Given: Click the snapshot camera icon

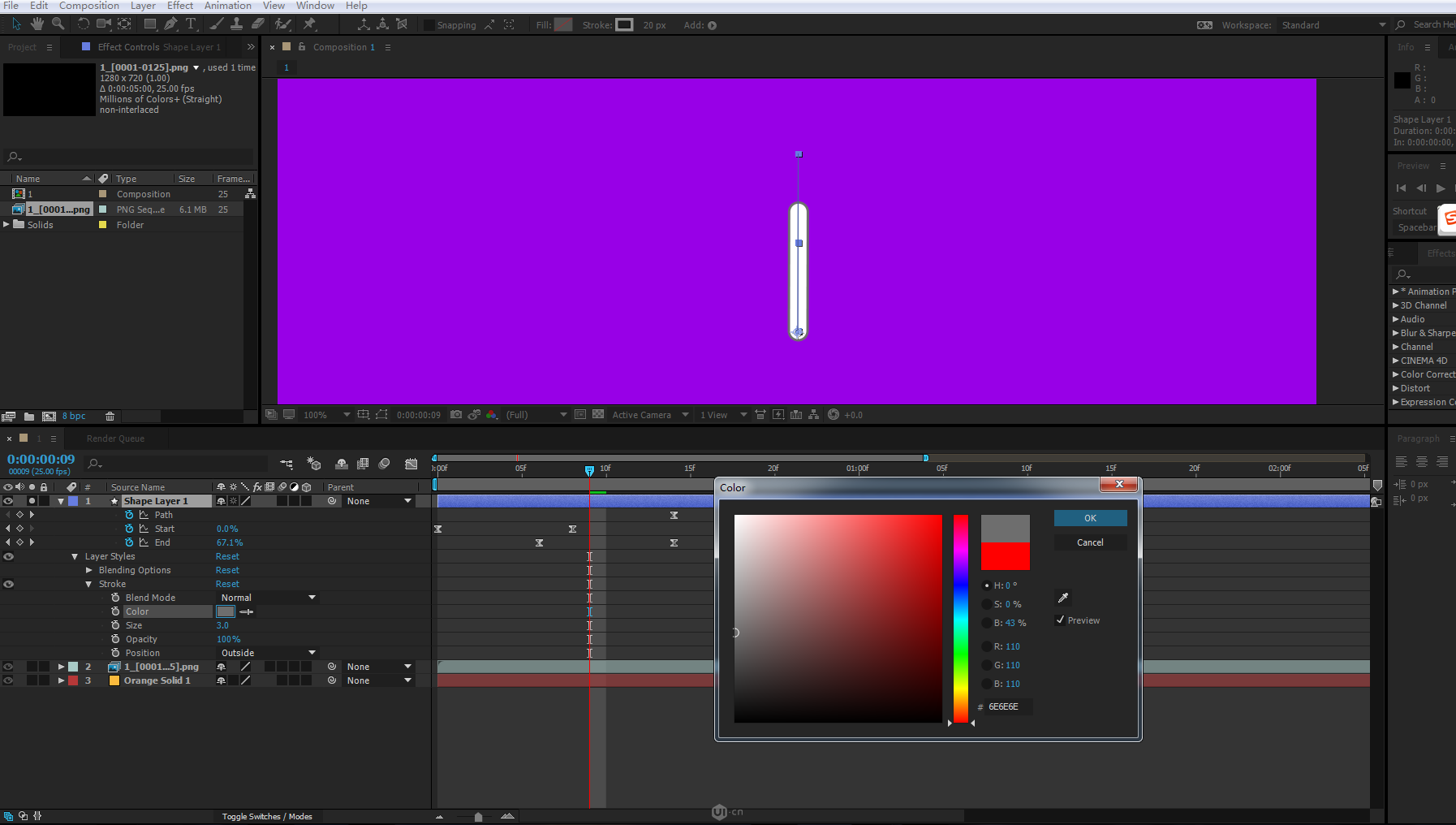Looking at the screenshot, I should 456,415.
